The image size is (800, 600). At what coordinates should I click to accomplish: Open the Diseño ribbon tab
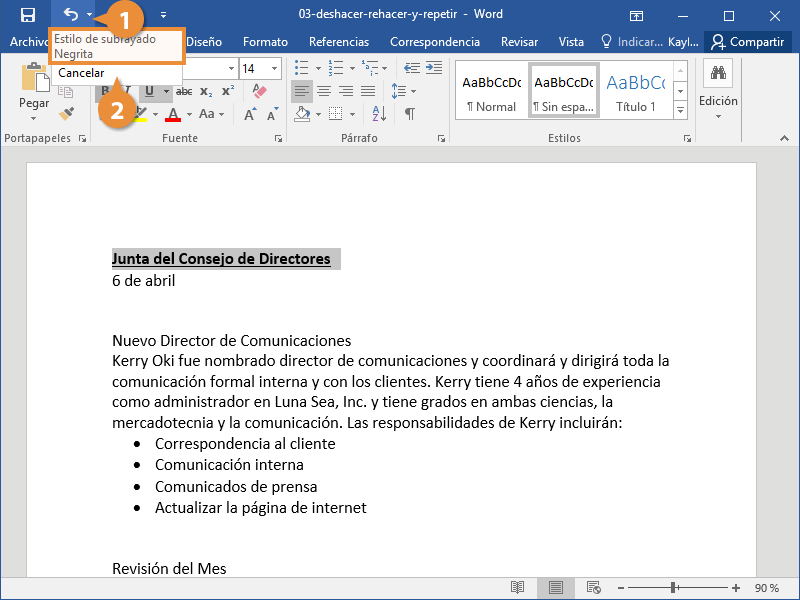pos(204,42)
